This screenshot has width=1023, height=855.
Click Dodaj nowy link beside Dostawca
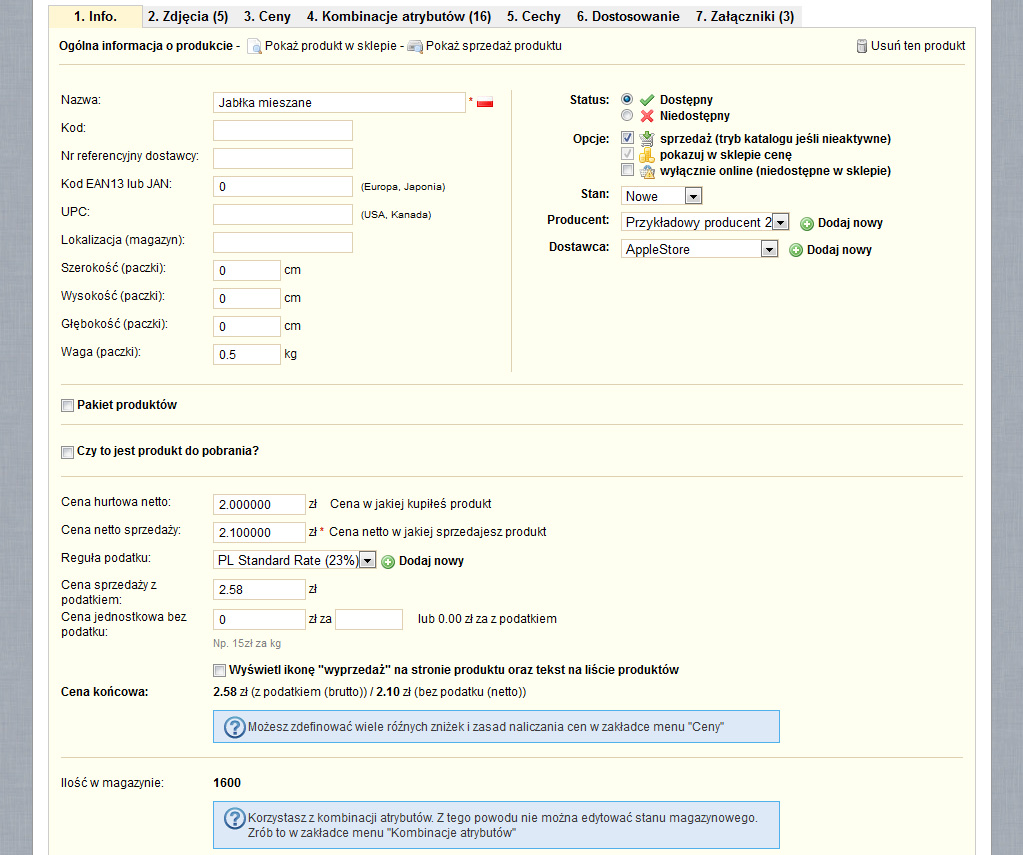point(839,250)
